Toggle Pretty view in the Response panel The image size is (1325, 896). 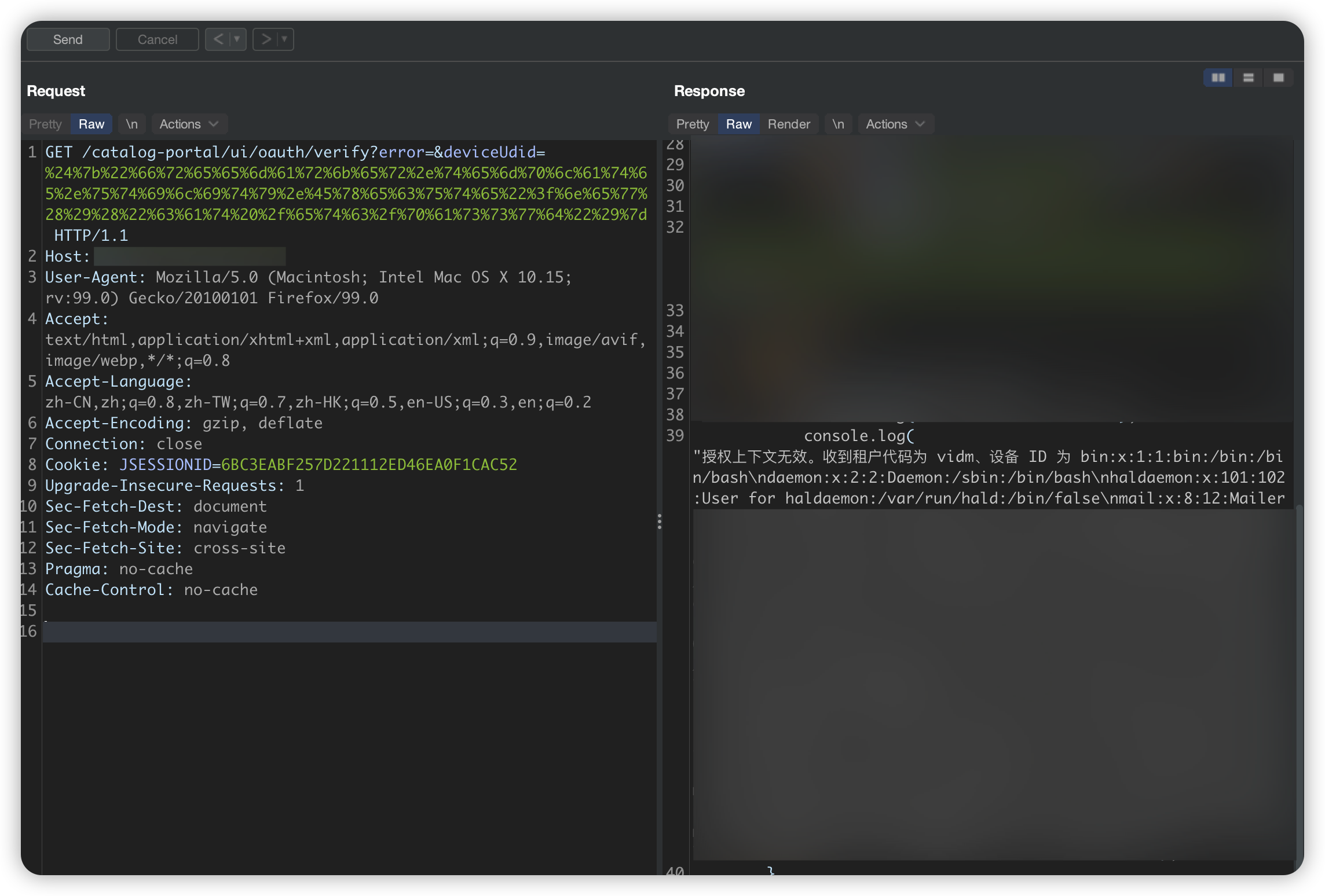(x=691, y=123)
